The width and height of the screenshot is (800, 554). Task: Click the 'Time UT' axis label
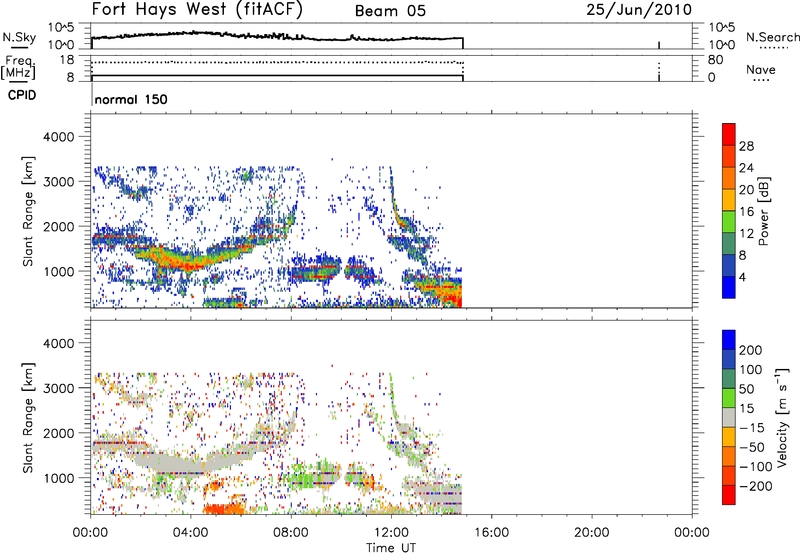tap(391, 548)
